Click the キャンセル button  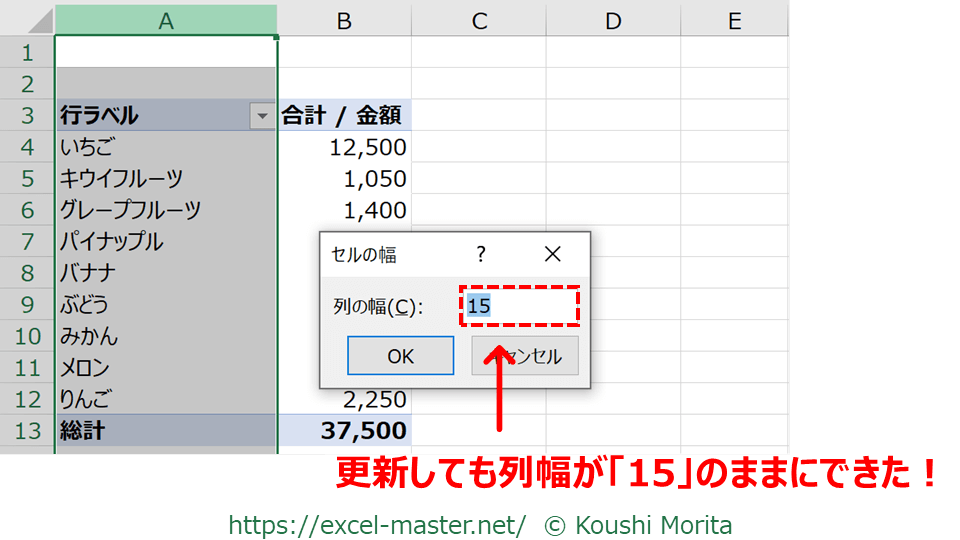point(525,356)
